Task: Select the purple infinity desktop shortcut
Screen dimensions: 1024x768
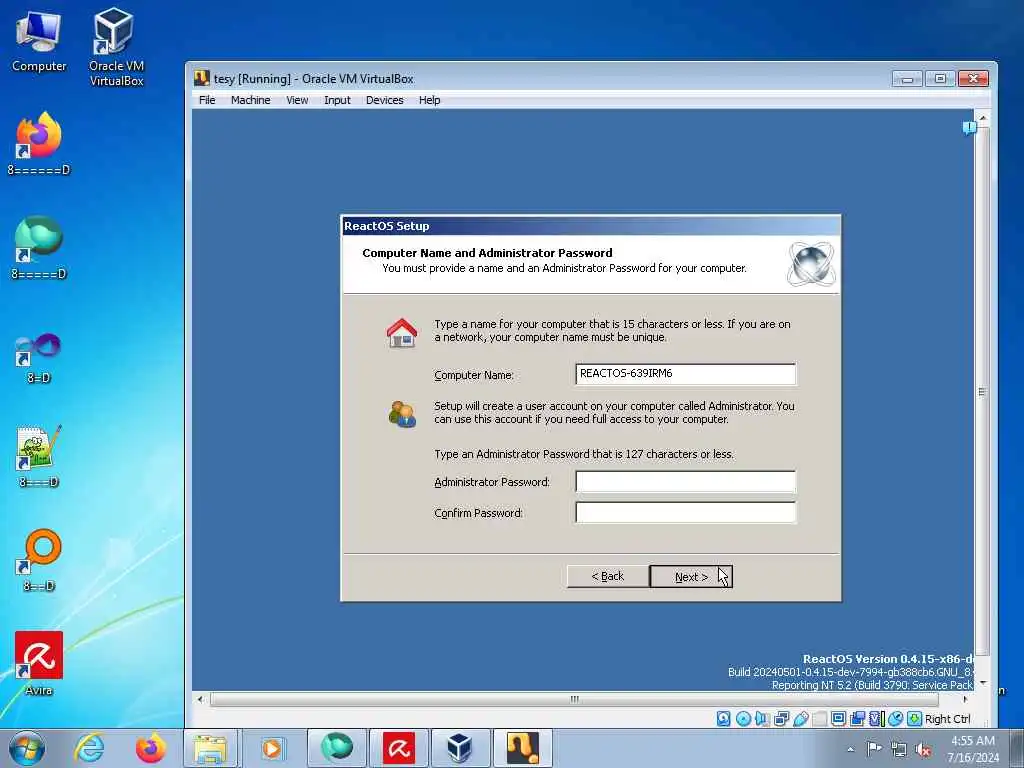Action: (39, 358)
